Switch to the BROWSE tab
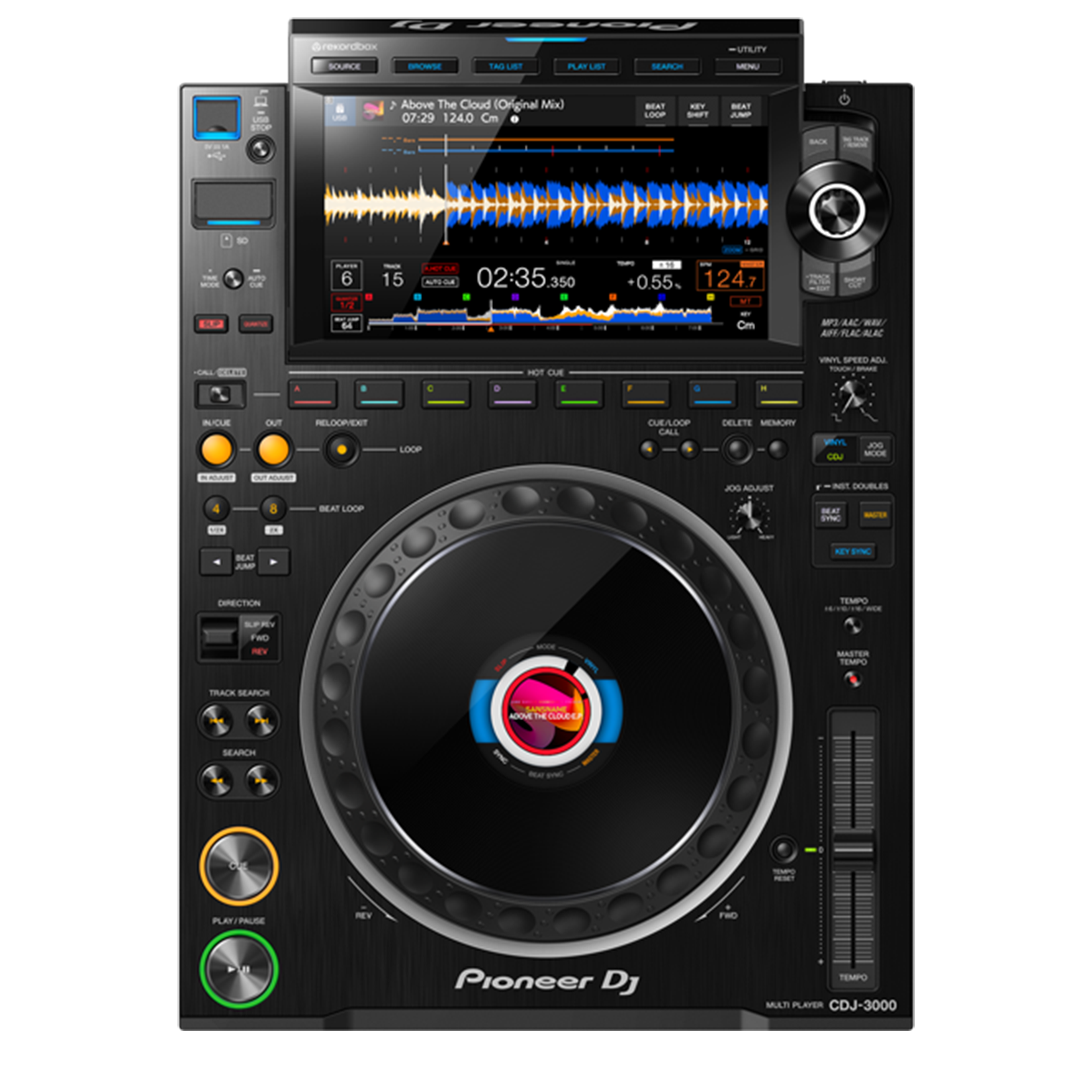 coord(425,67)
